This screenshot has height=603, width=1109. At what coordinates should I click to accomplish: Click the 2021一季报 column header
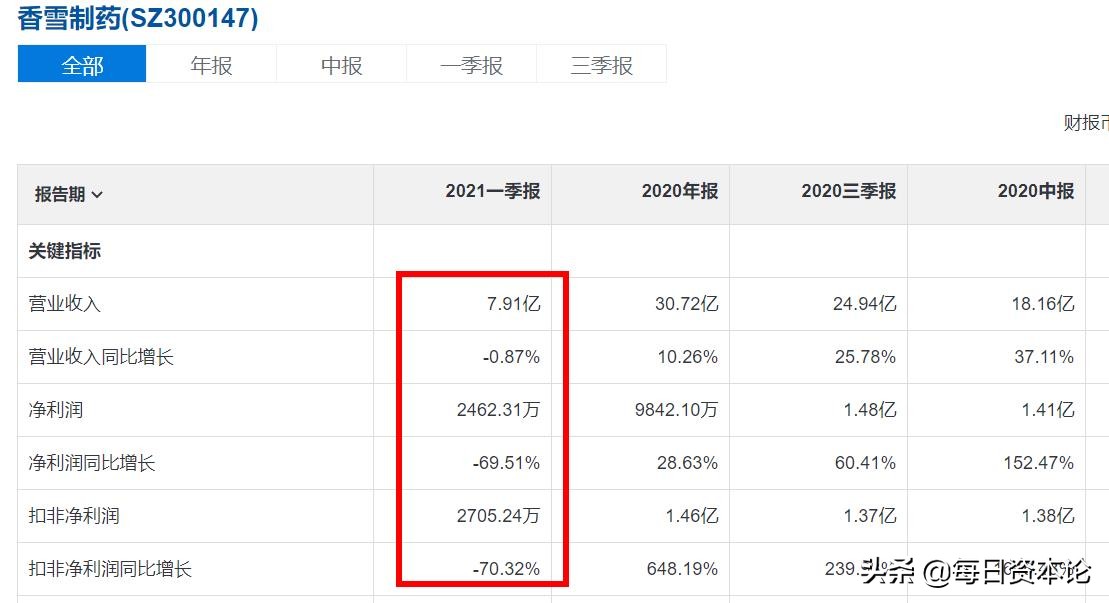[492, 191]
